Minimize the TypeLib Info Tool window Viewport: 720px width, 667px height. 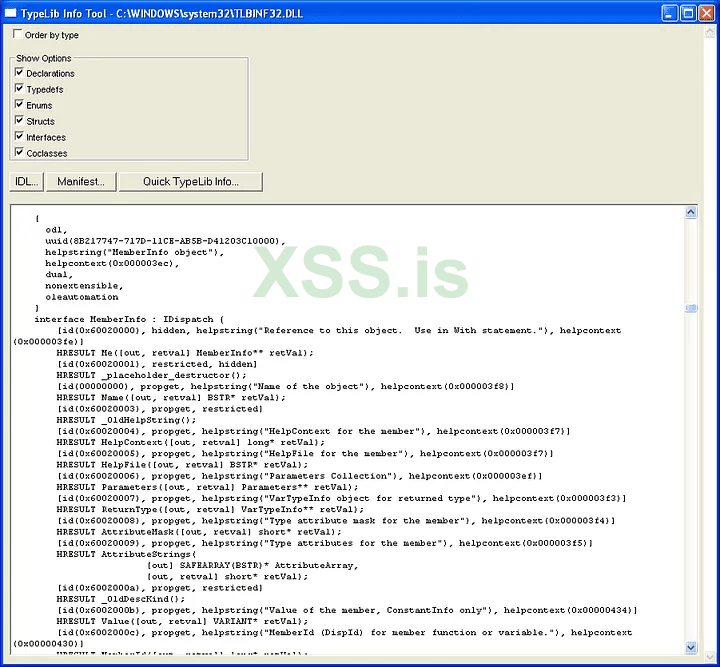point(669,13)
